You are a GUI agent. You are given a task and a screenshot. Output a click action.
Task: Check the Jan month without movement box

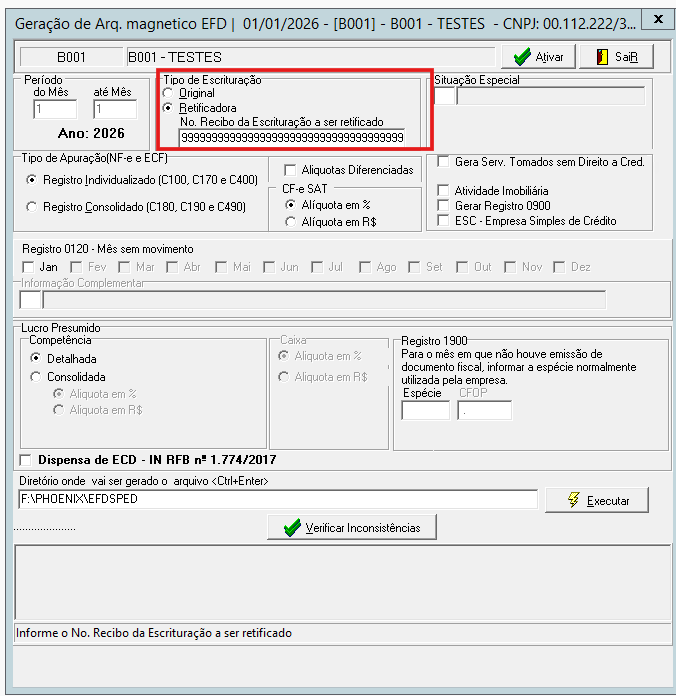(x=28, y=267)
